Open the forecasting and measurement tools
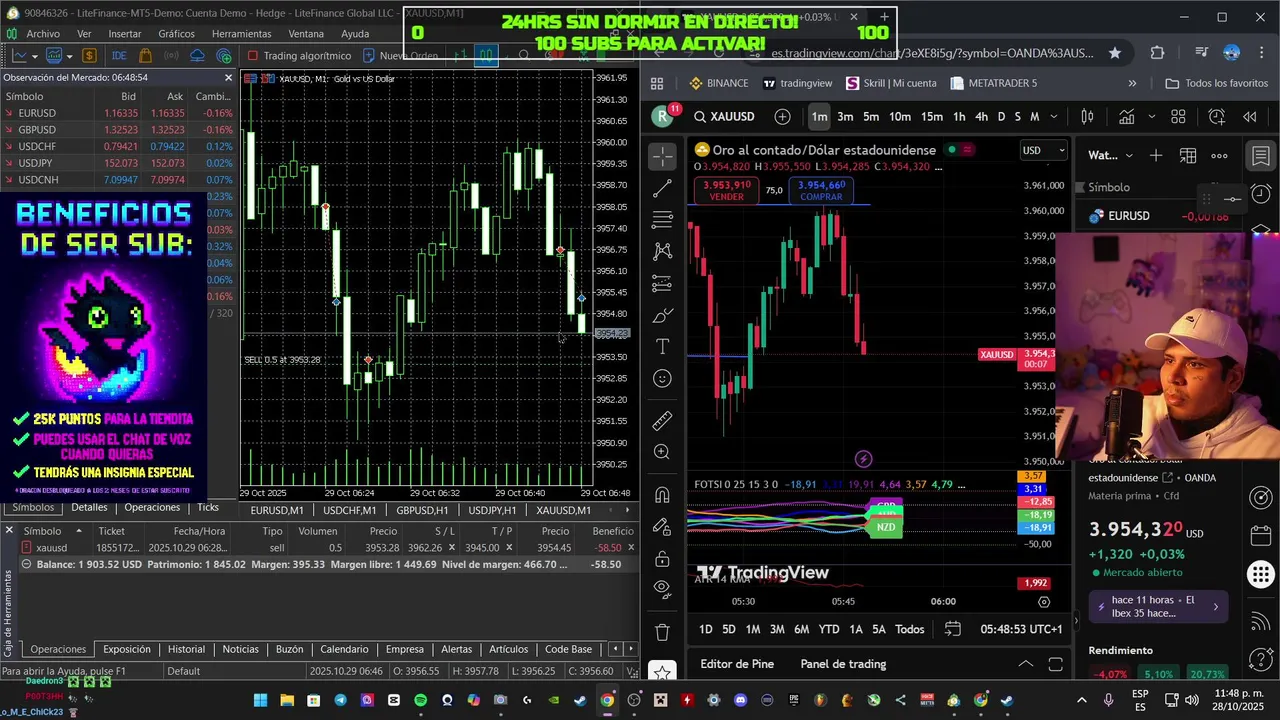The image size is (1280, 720). click(x=662, y=284)
